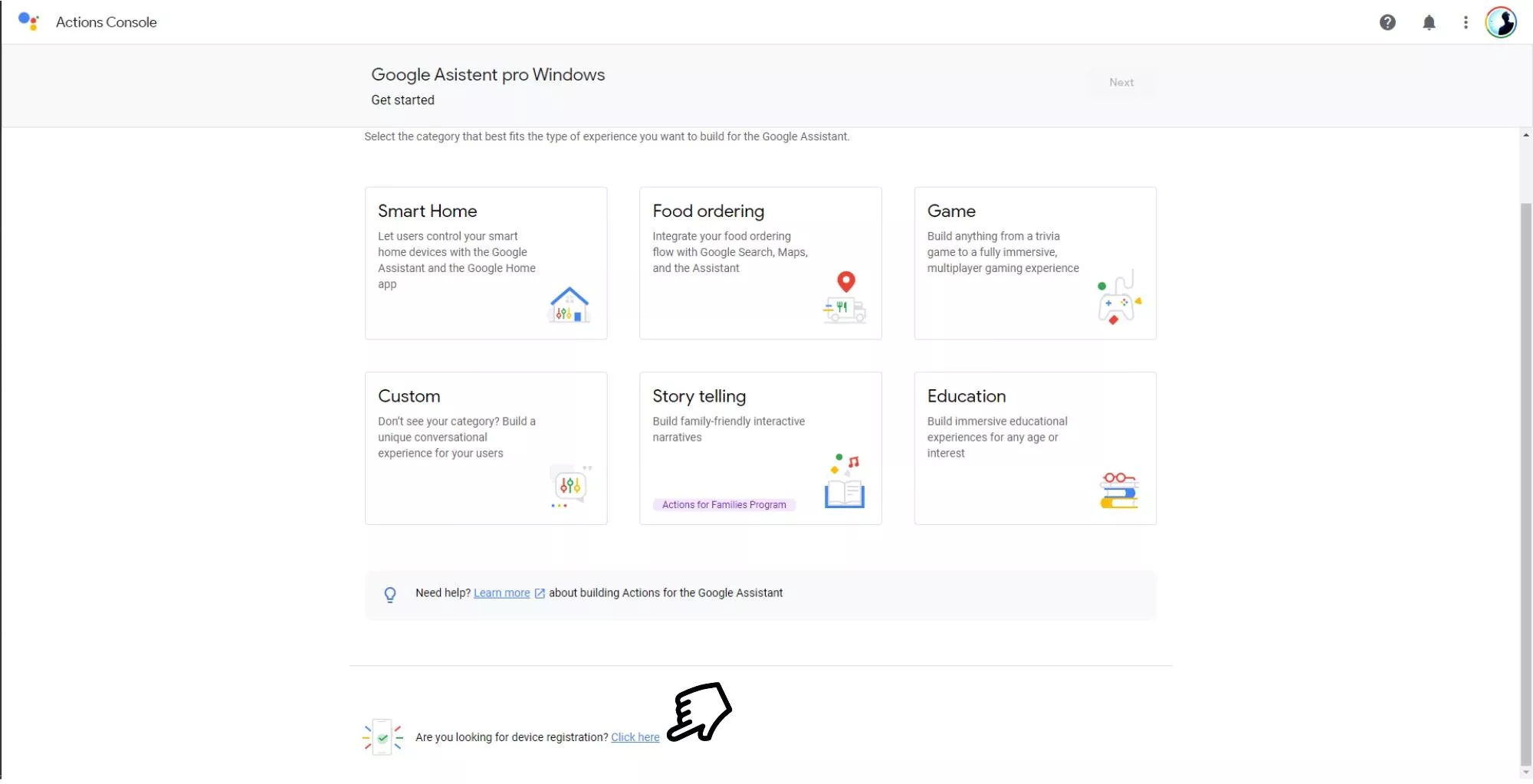This screenshot has height=784, width=1533.
Task: Follow the Click here device registration link
Action: pyautogui.click(x=635, y=737)
